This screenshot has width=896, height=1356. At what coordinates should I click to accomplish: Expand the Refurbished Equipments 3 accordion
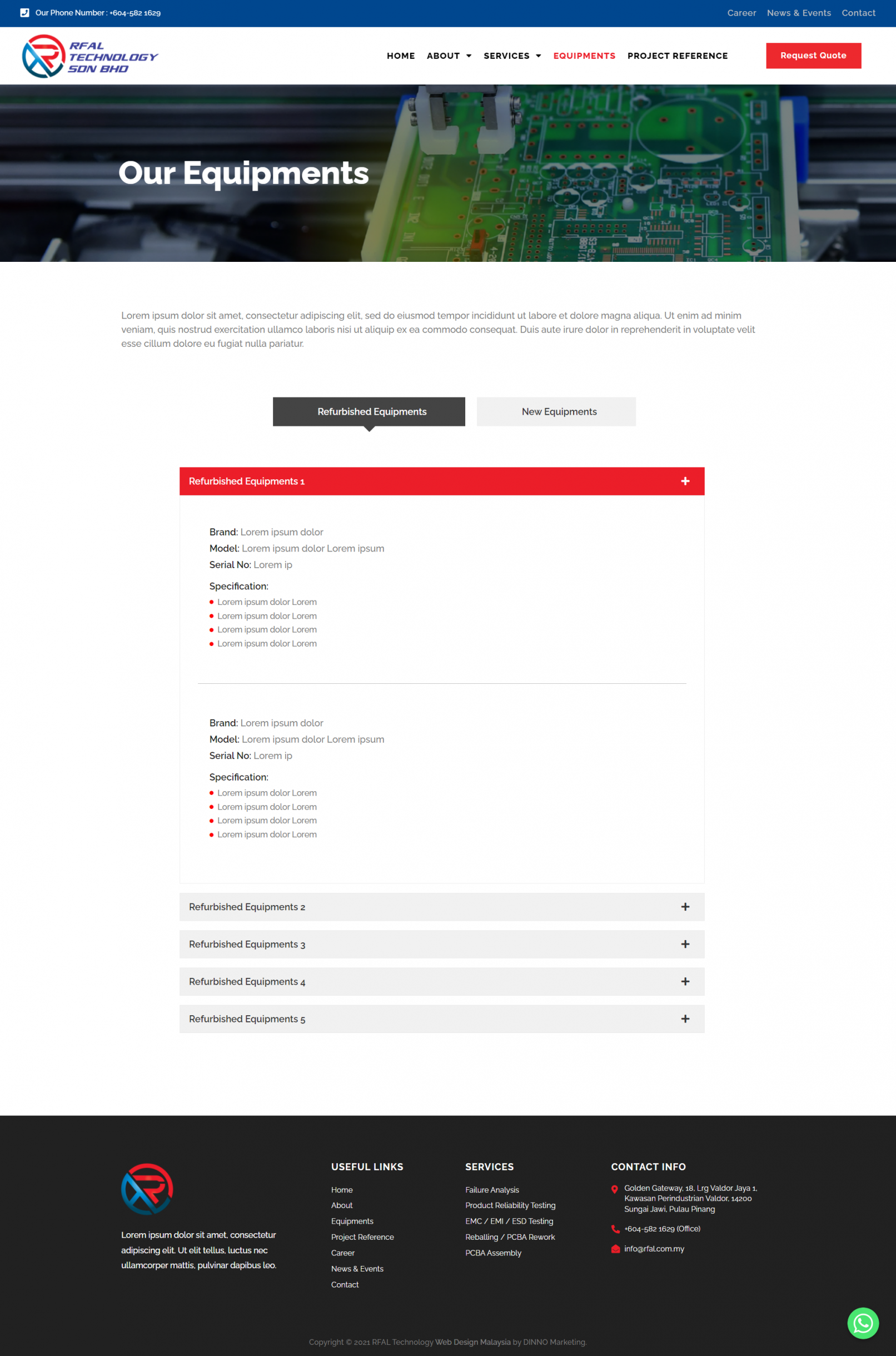pyautogui.click(x=441, y=944)
